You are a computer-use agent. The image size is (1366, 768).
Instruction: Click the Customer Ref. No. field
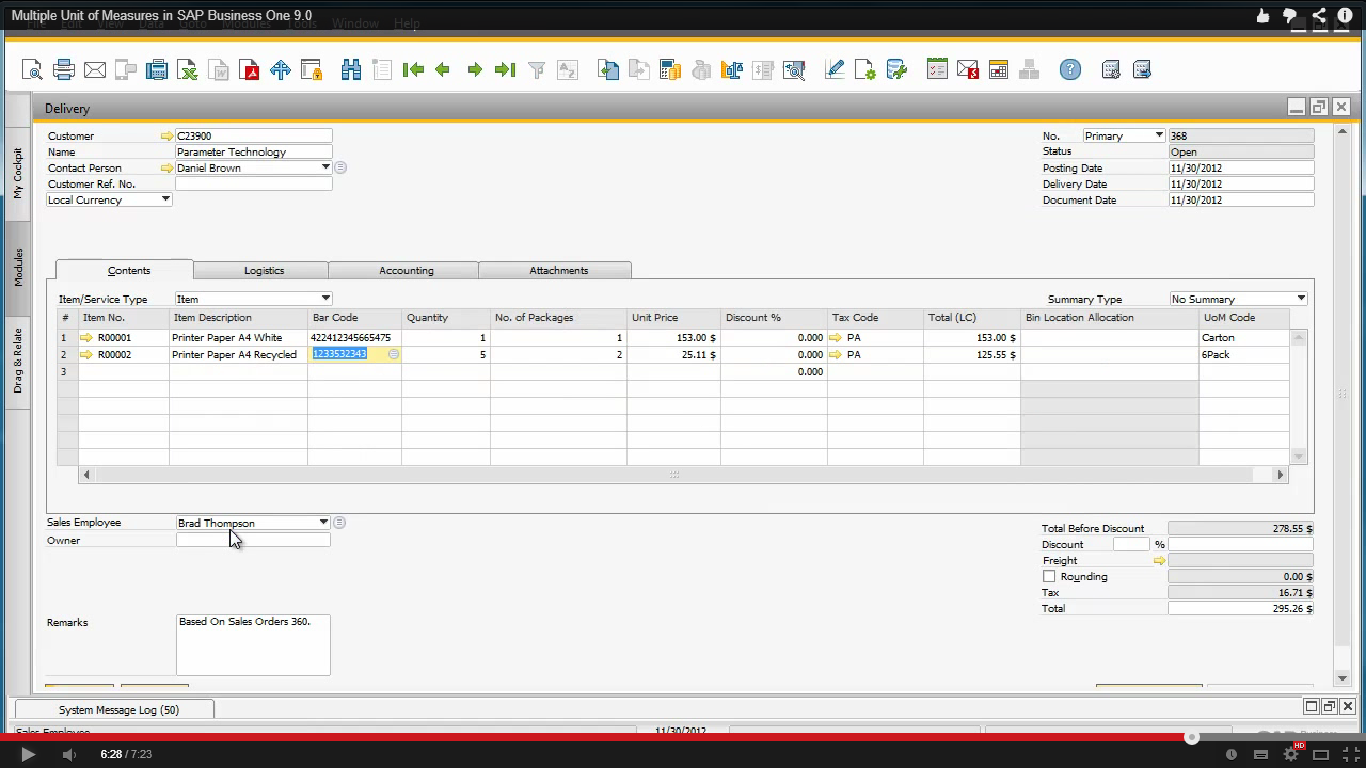pyautogui.click(x=254, y=184)
